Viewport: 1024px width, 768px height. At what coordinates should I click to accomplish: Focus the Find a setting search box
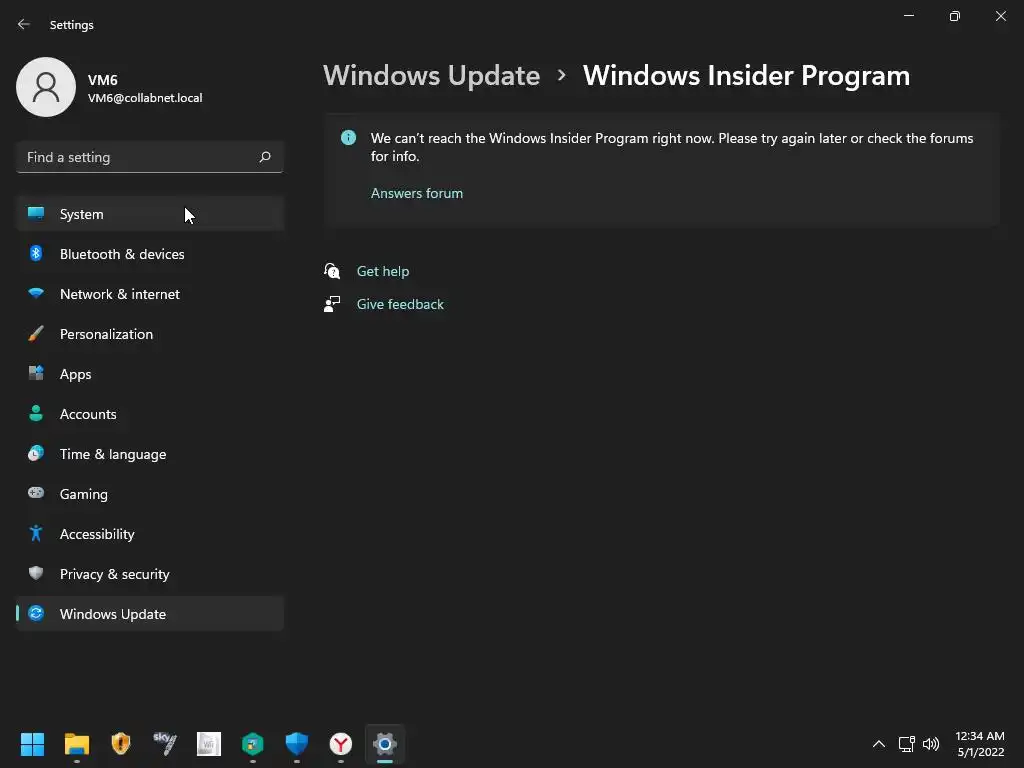[x=150, y=157]
